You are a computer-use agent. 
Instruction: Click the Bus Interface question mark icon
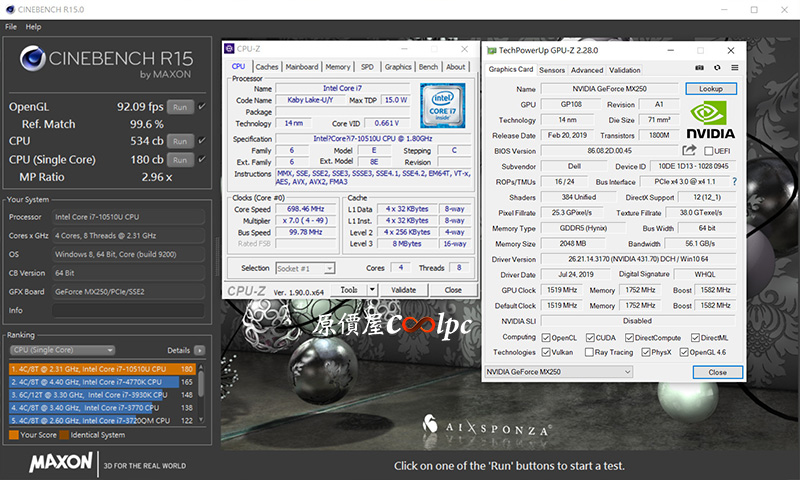coord(734,181)
